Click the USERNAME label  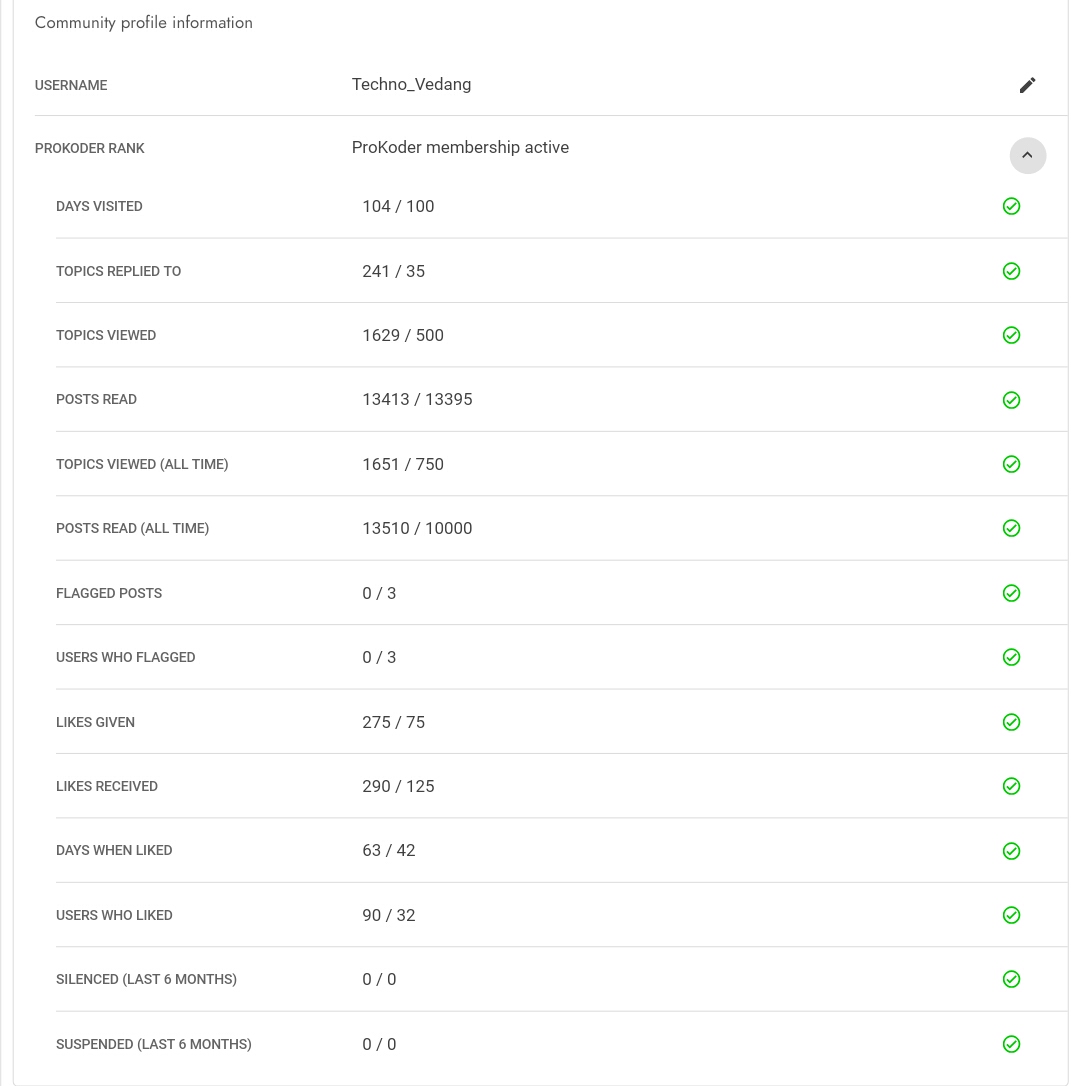click(x=71, y=85)
